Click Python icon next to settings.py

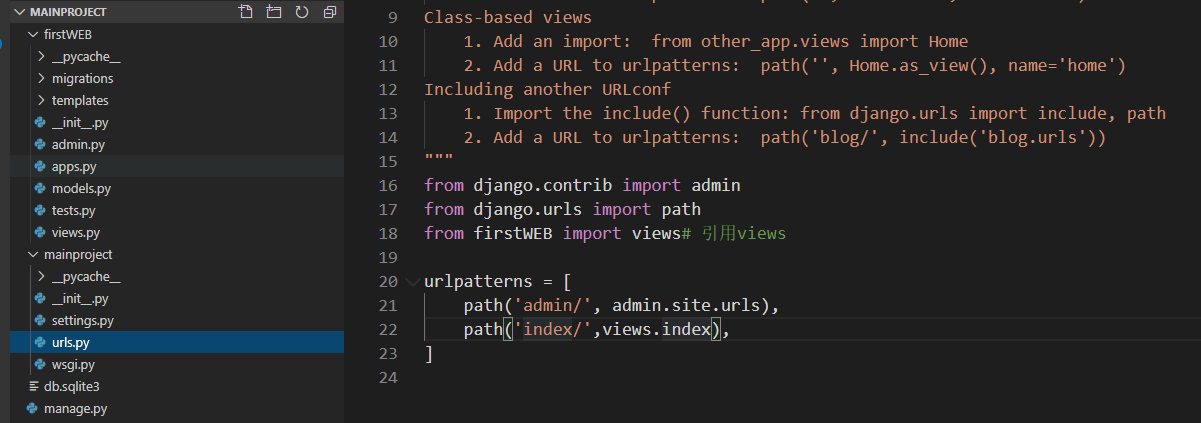coord(40,320)
